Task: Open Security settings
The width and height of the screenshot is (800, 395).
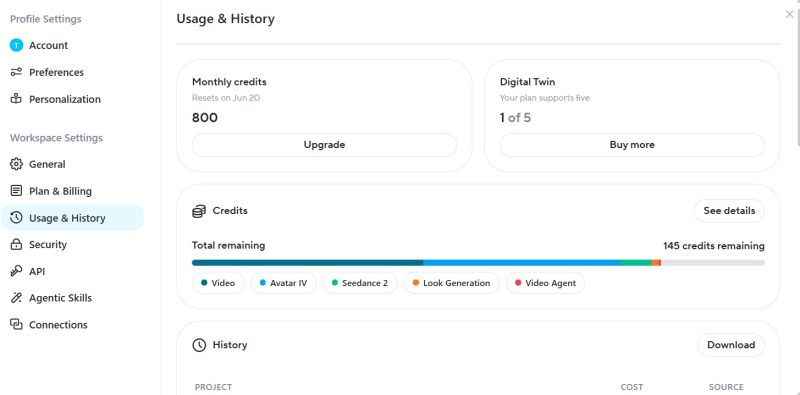Action: [x=72, y=244]
